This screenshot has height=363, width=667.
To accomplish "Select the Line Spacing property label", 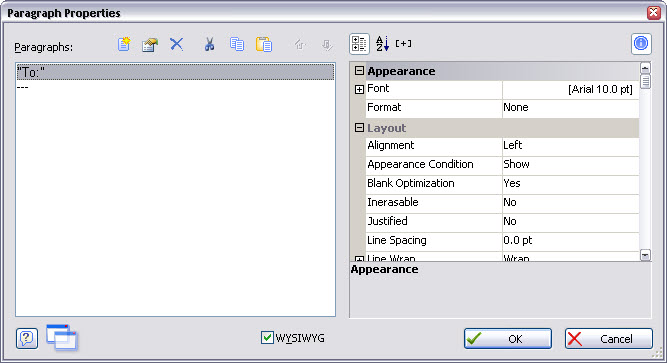I will coord(397,240).
